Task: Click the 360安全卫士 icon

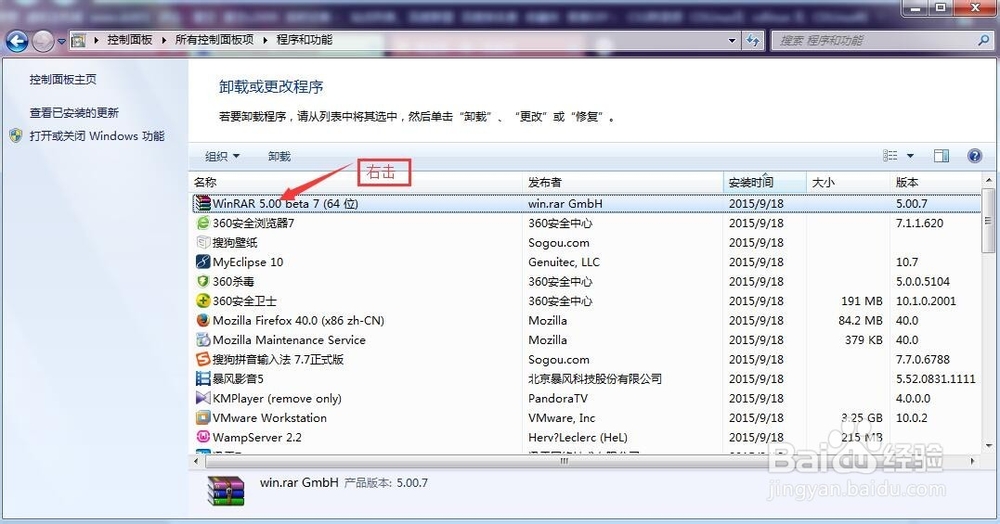Action: (203, 301)
